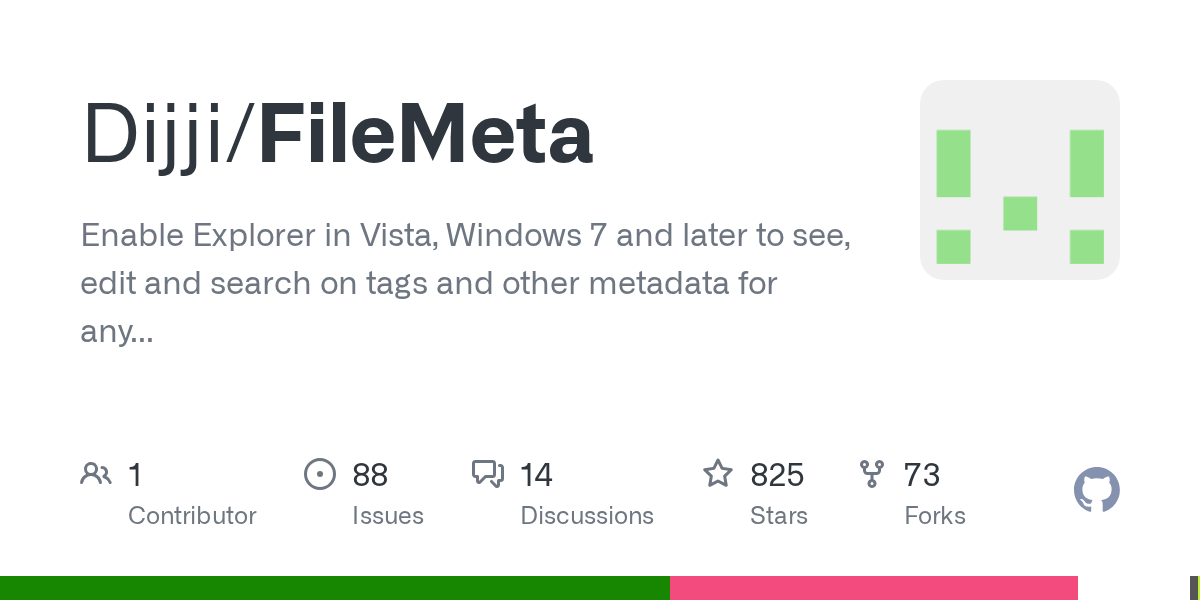
Task: Click the 88 issues count
Action: click(370, 475)
